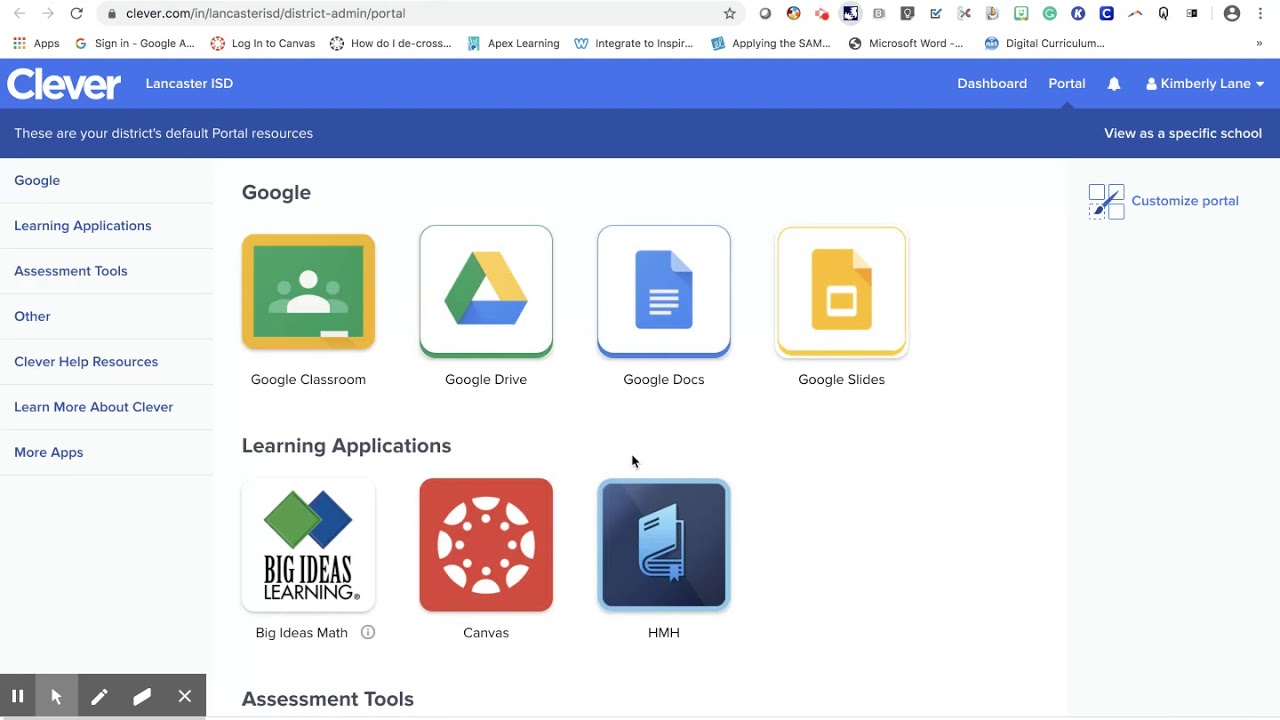1280x720 pixels.
Task: Click the blue K extension icon
Action: coord(1078,13)
